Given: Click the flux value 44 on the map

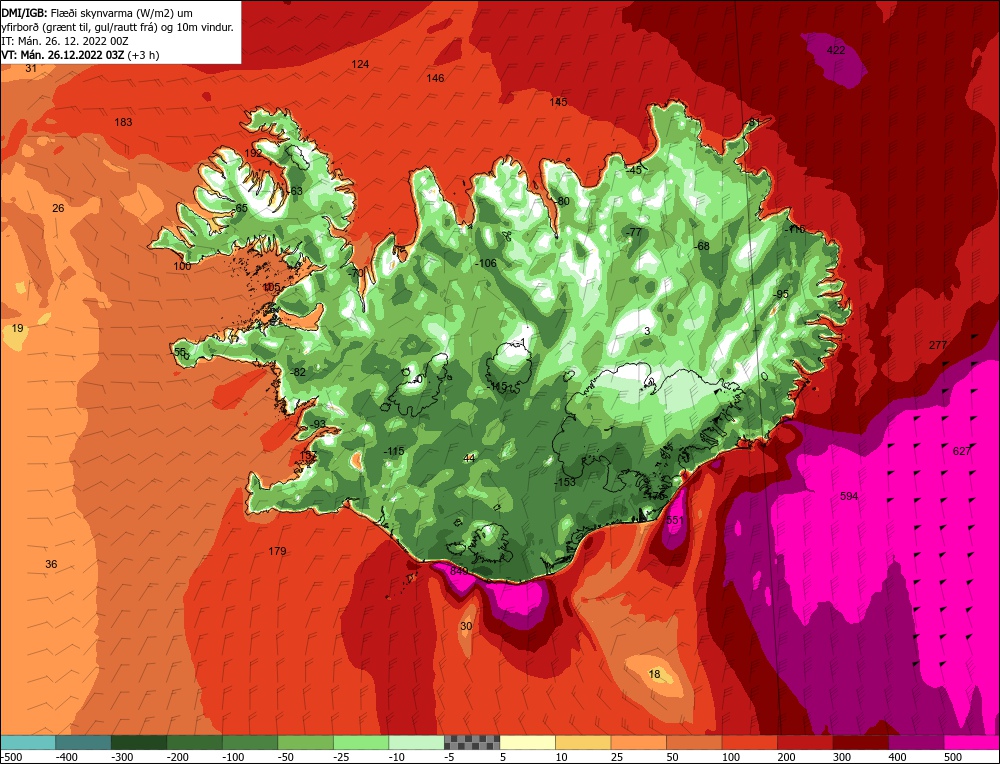Looking at the screenshot, I should coord(469,458).
